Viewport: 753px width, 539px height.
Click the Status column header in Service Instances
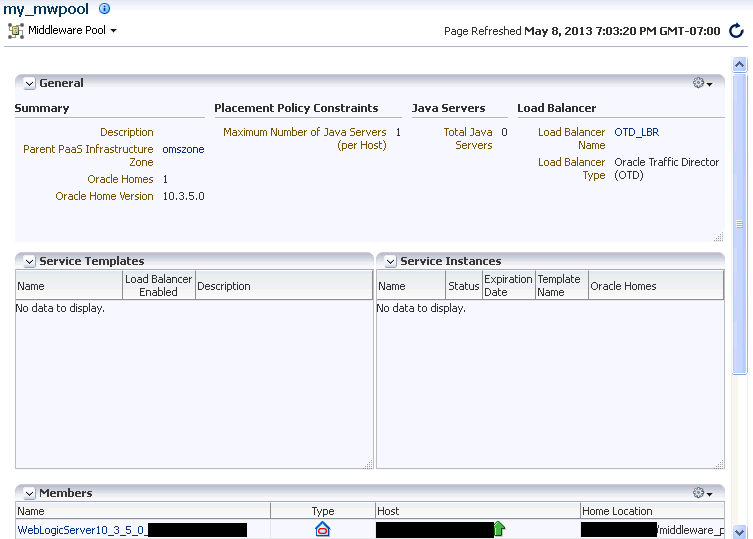click(x=463, y=286)
